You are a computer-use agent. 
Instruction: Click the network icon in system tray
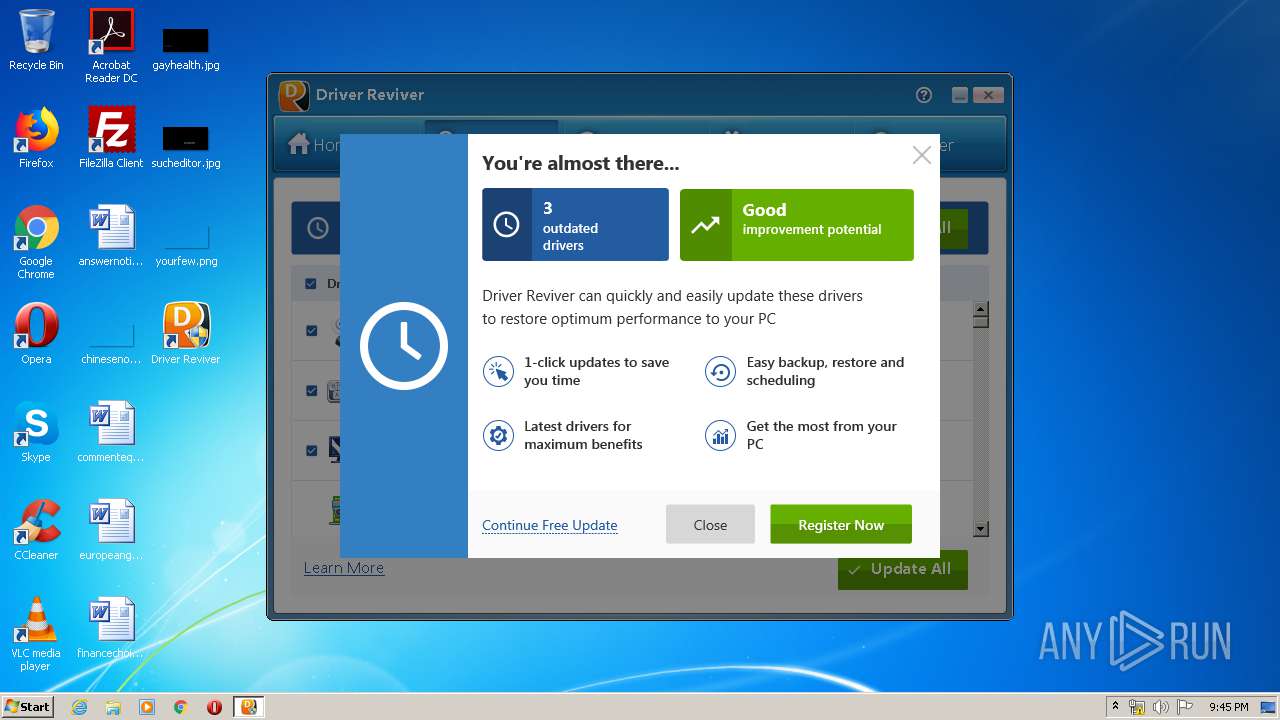point(1138,707)
